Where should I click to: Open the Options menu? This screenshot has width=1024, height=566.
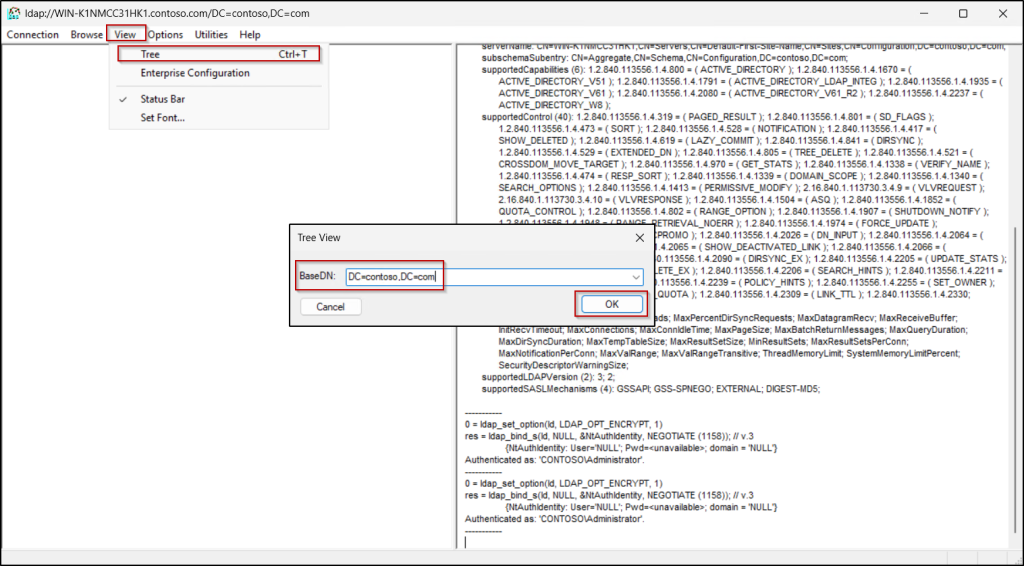[166, 35]
